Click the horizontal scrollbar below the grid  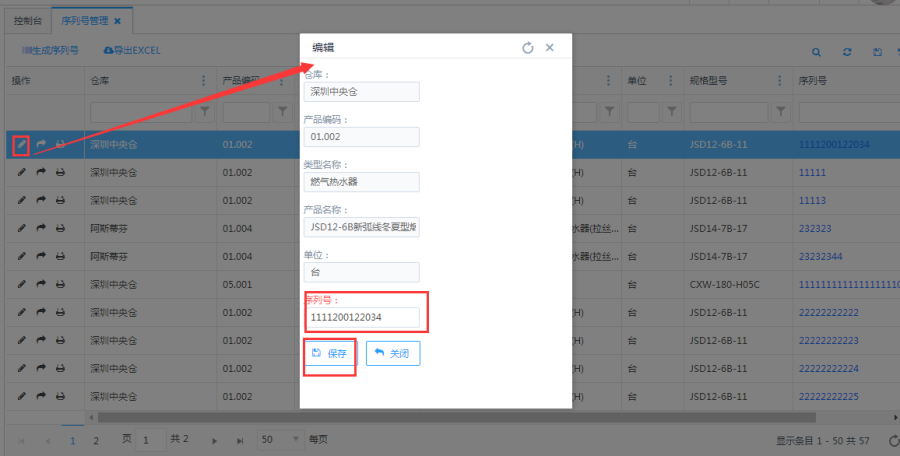coord(450,417)
